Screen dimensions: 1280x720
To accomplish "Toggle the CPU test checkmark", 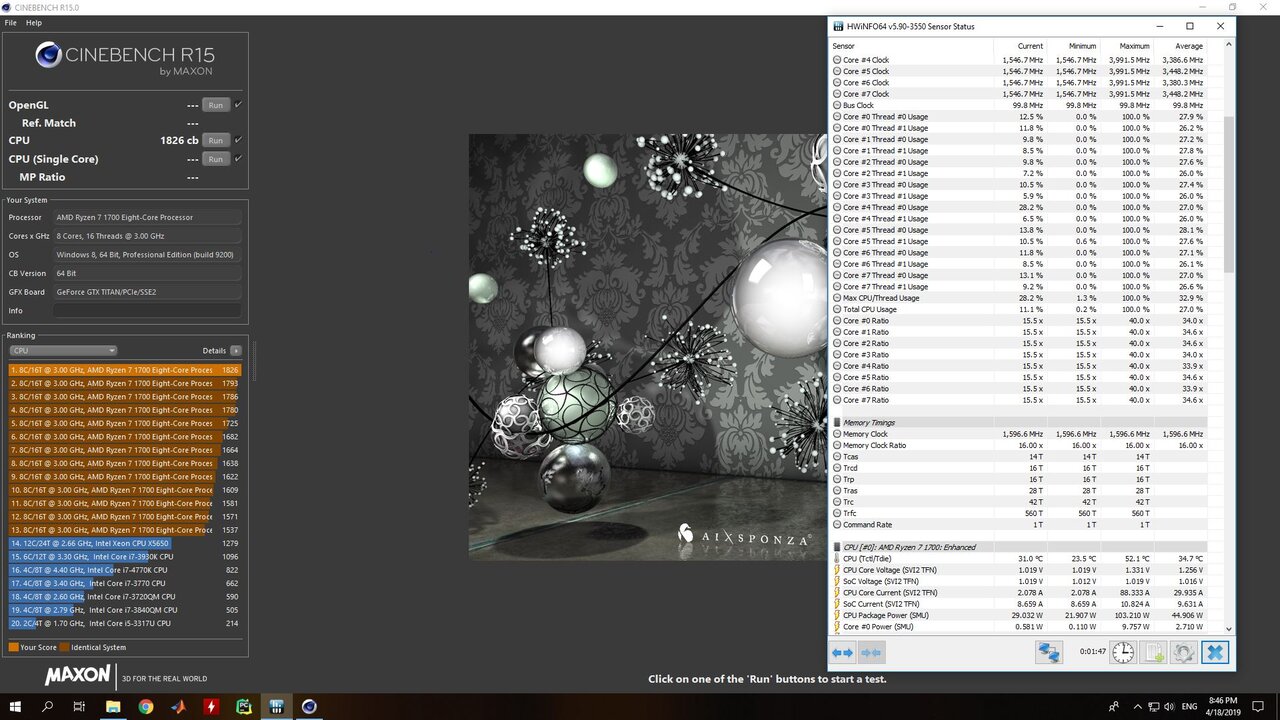I will click(x=238, y=140).
